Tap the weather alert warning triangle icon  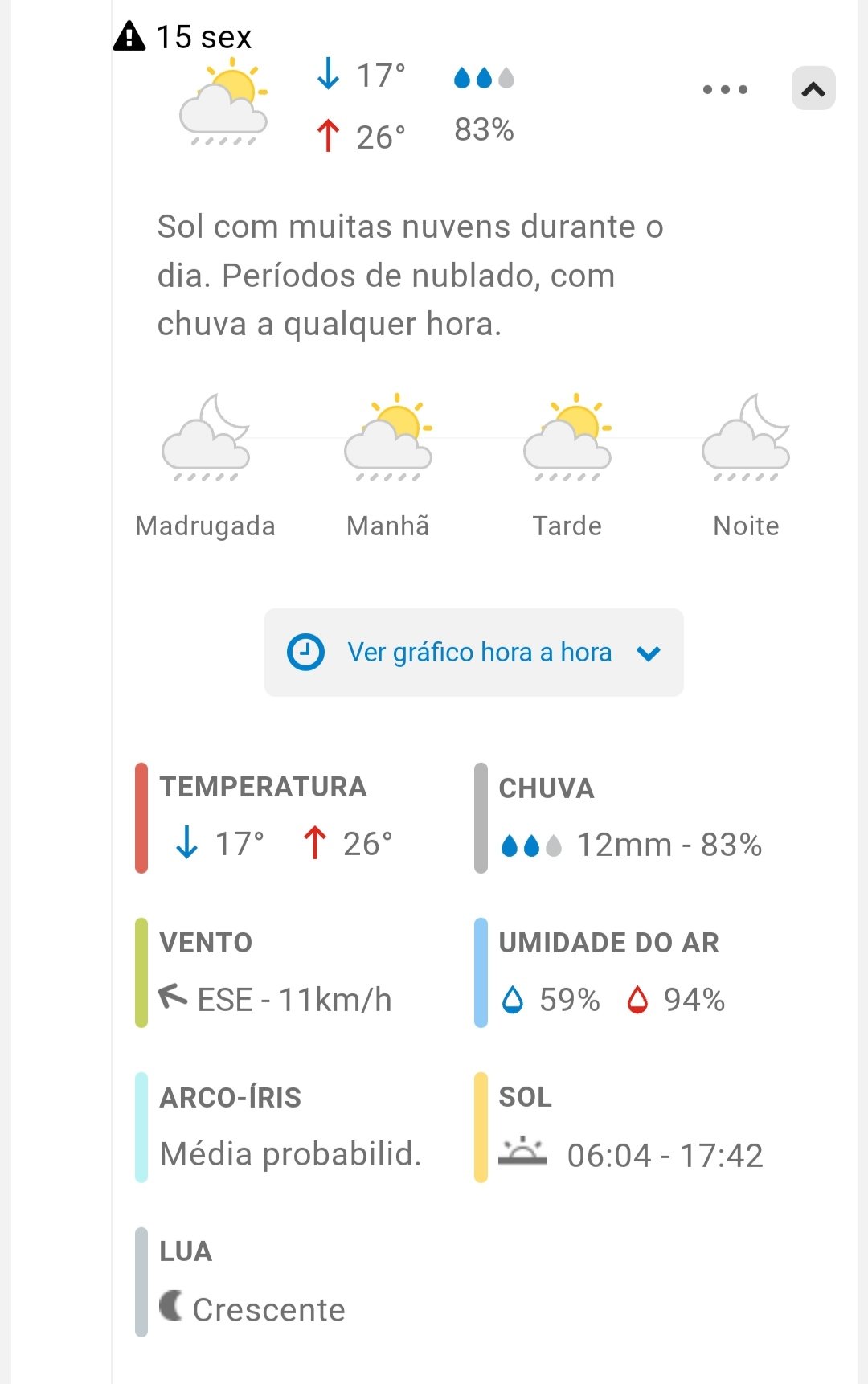(129, 36)
